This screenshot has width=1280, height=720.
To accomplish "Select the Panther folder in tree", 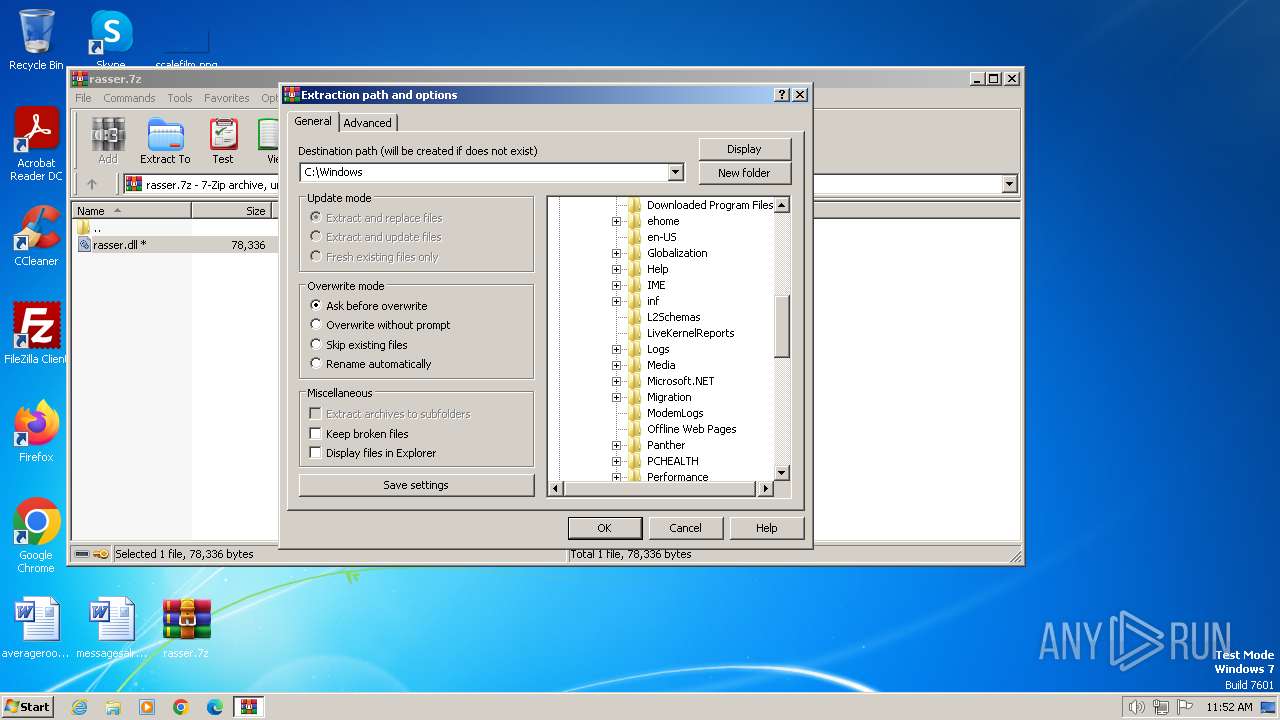I will pyautogui.click(x=666, y=445).
